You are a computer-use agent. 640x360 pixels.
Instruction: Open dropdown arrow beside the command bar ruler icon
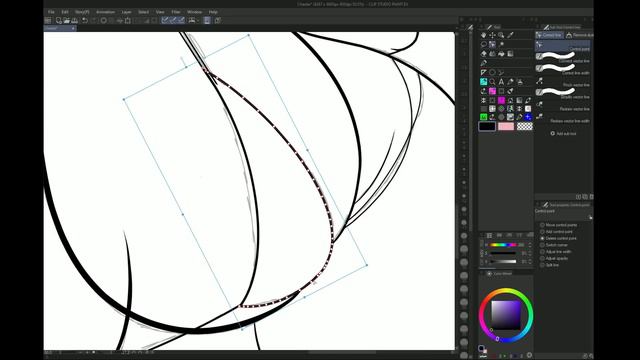(x=198, y=20)
